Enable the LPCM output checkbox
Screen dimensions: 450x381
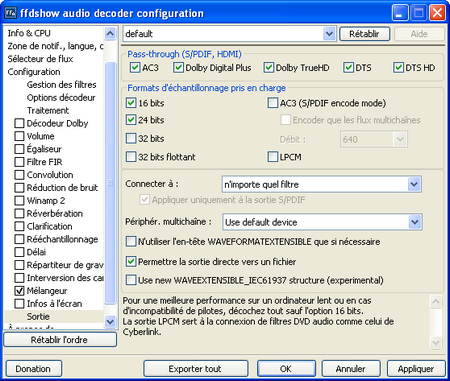pyautogui.click(x=273, y=157)
